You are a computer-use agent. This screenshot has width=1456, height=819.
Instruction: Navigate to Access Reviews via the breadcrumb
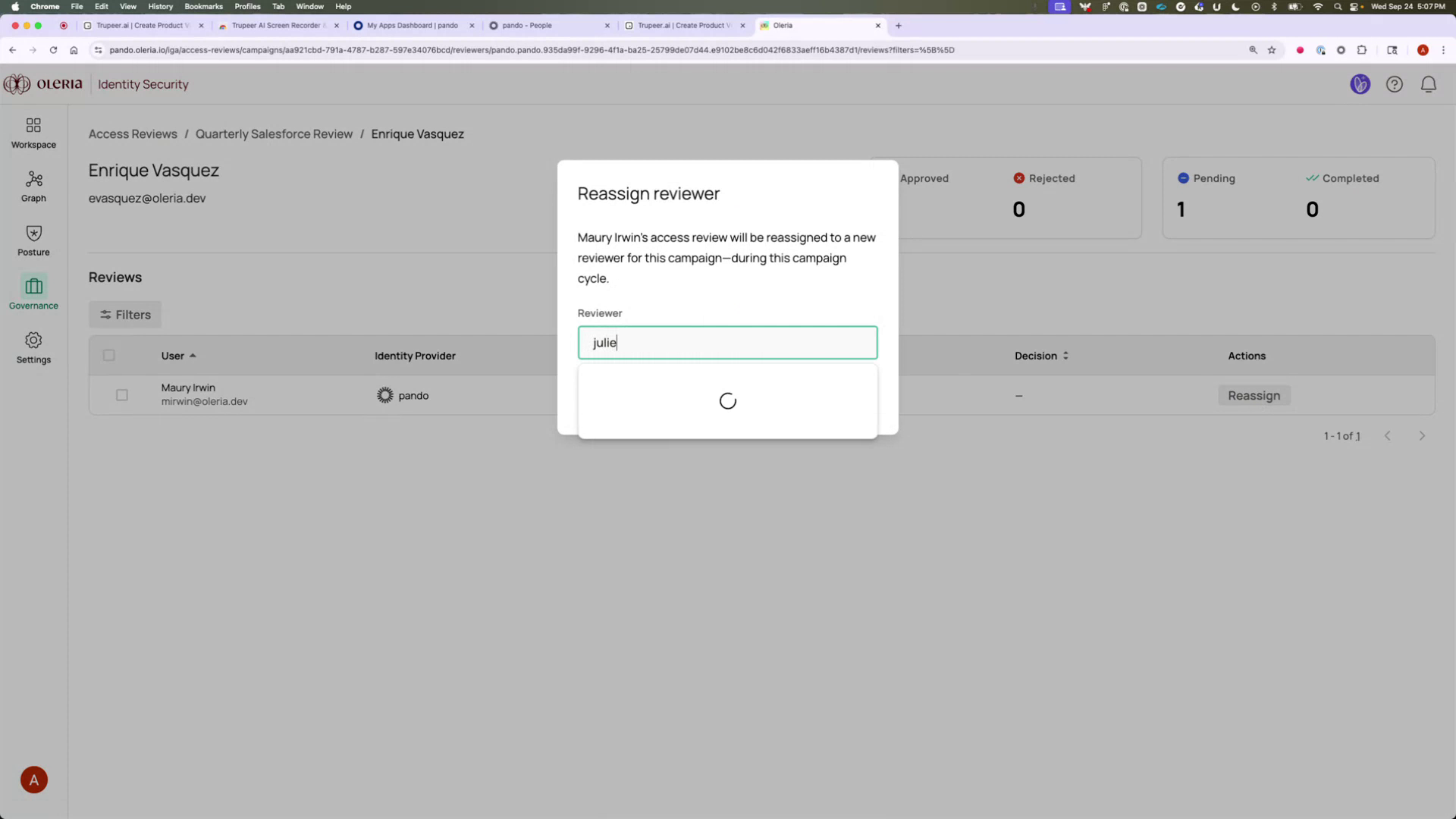tap(133, 133)
